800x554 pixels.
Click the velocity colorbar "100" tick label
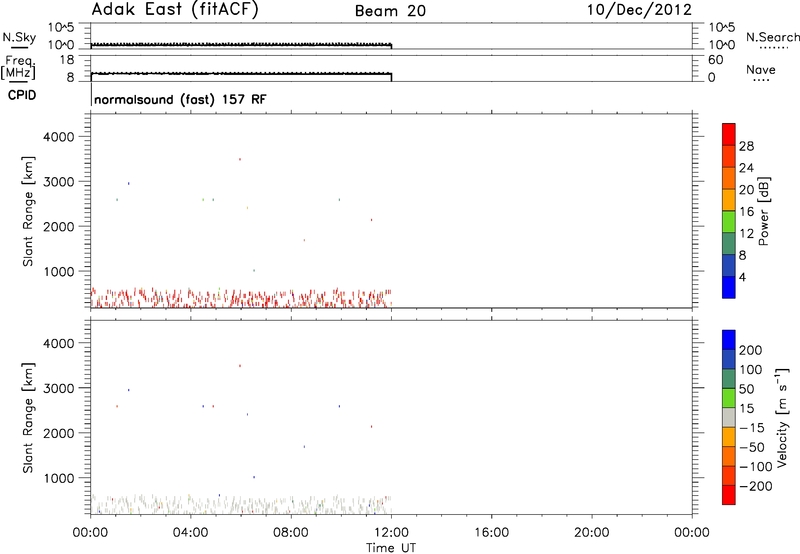pos(751,370)
